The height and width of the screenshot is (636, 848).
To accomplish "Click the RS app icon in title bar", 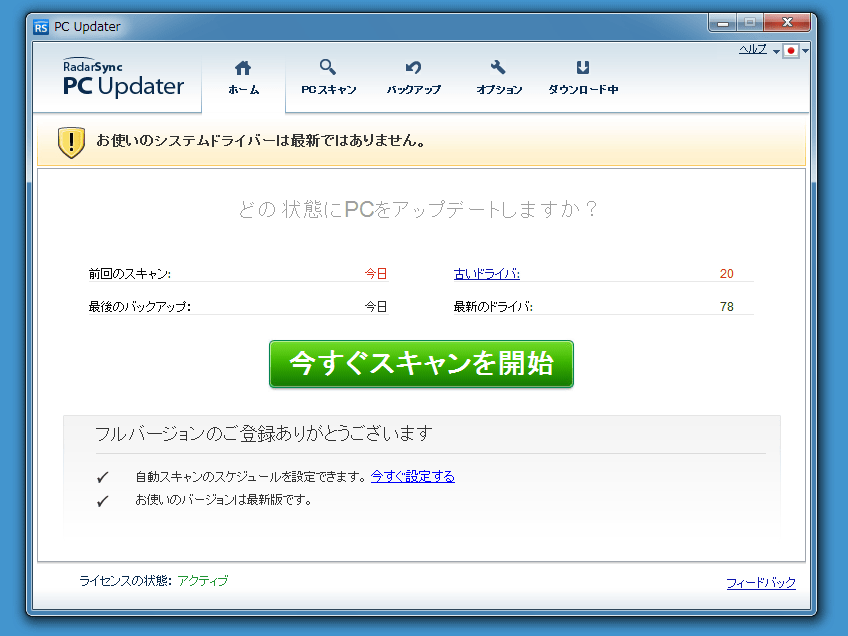I will 41,27.
